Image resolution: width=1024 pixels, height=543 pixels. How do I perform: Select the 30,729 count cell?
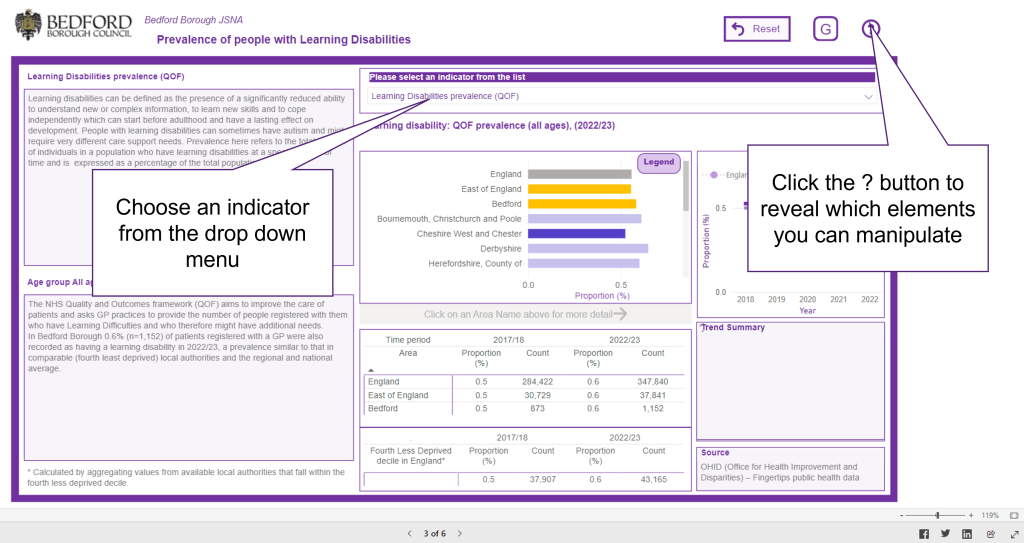(x=537, y=395)
